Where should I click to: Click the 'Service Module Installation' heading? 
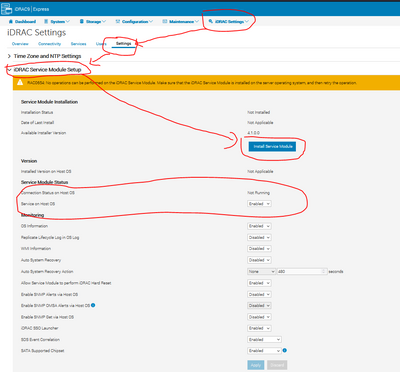pos(49,102)
